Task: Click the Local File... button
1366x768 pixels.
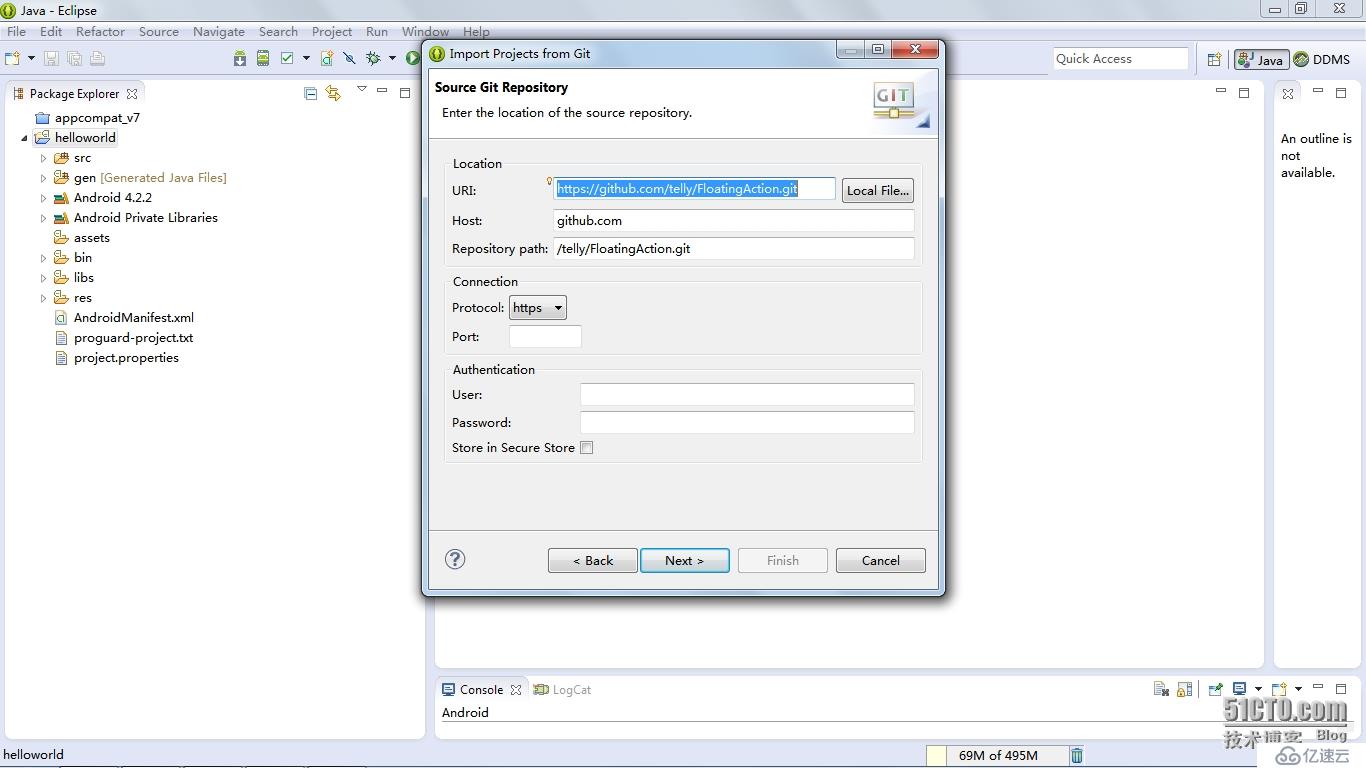Action: click(878, 190)
